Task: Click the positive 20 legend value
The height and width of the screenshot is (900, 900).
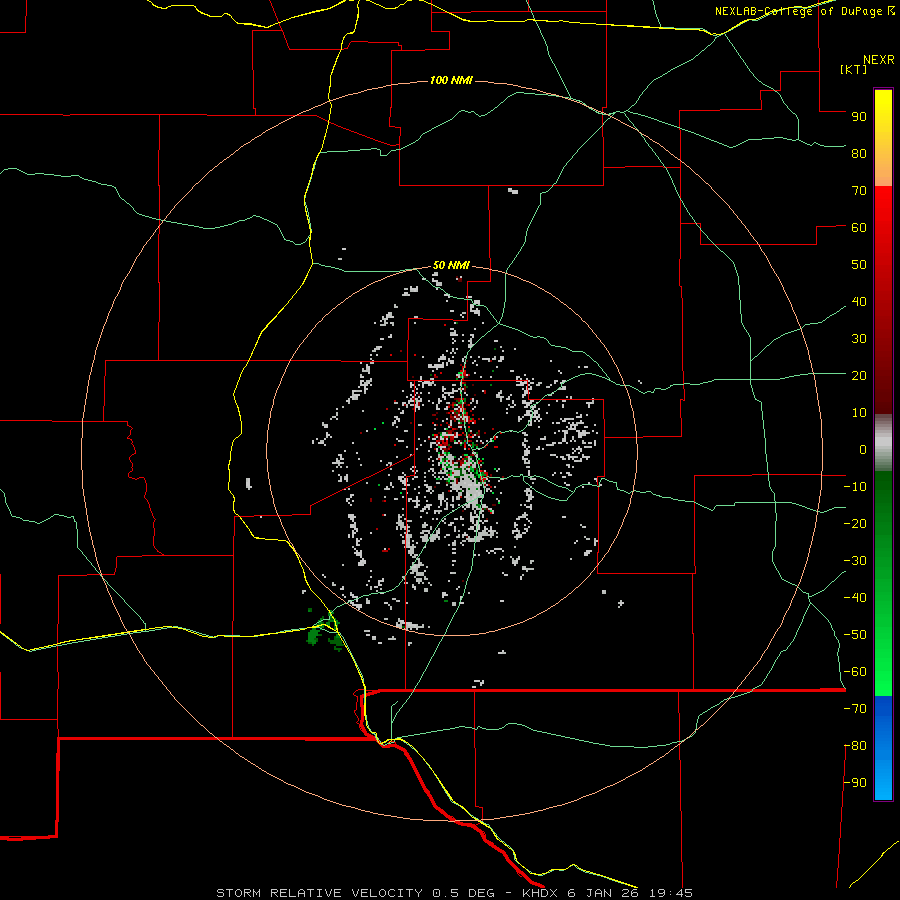Action: (x=859, y=375)
